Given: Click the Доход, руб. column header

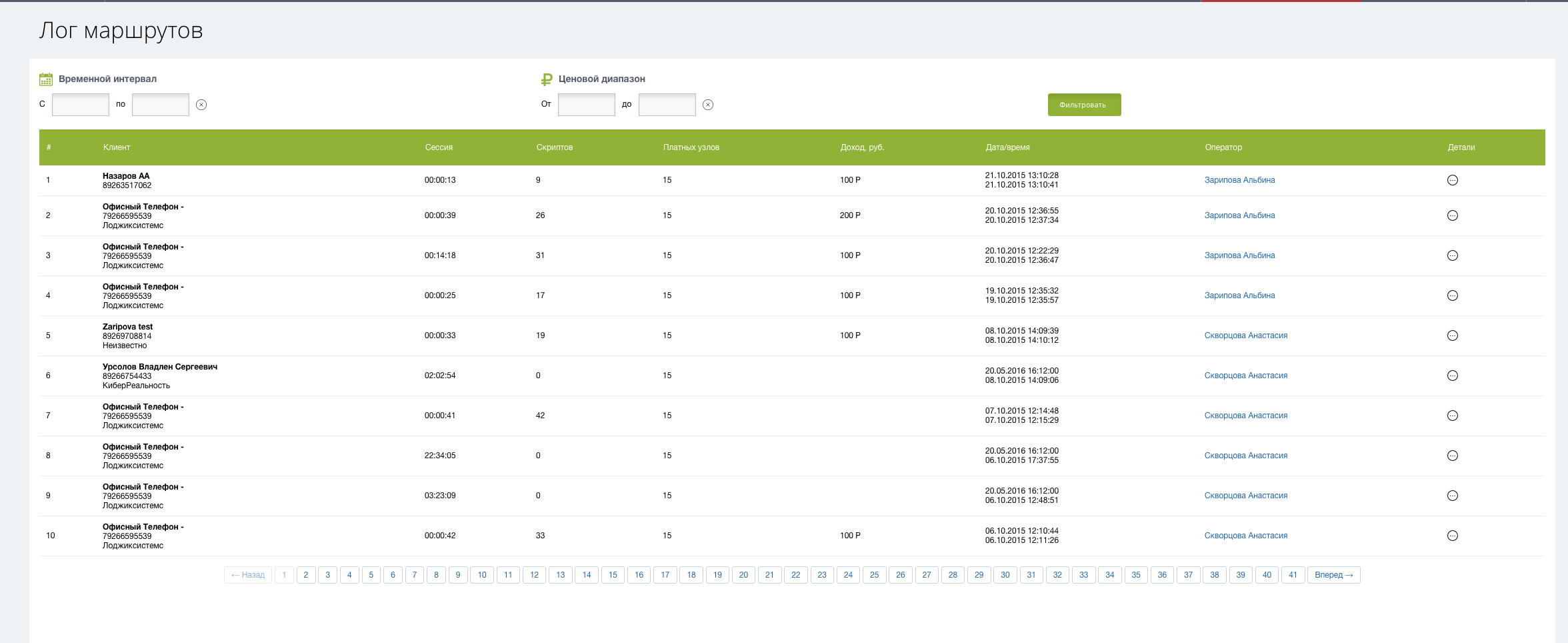Looking at the screenshot, I should (x=862, y=147).
